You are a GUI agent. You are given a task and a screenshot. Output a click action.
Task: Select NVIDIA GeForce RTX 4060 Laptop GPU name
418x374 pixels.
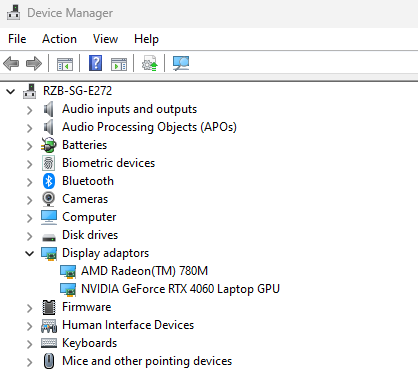click(180, 289)
